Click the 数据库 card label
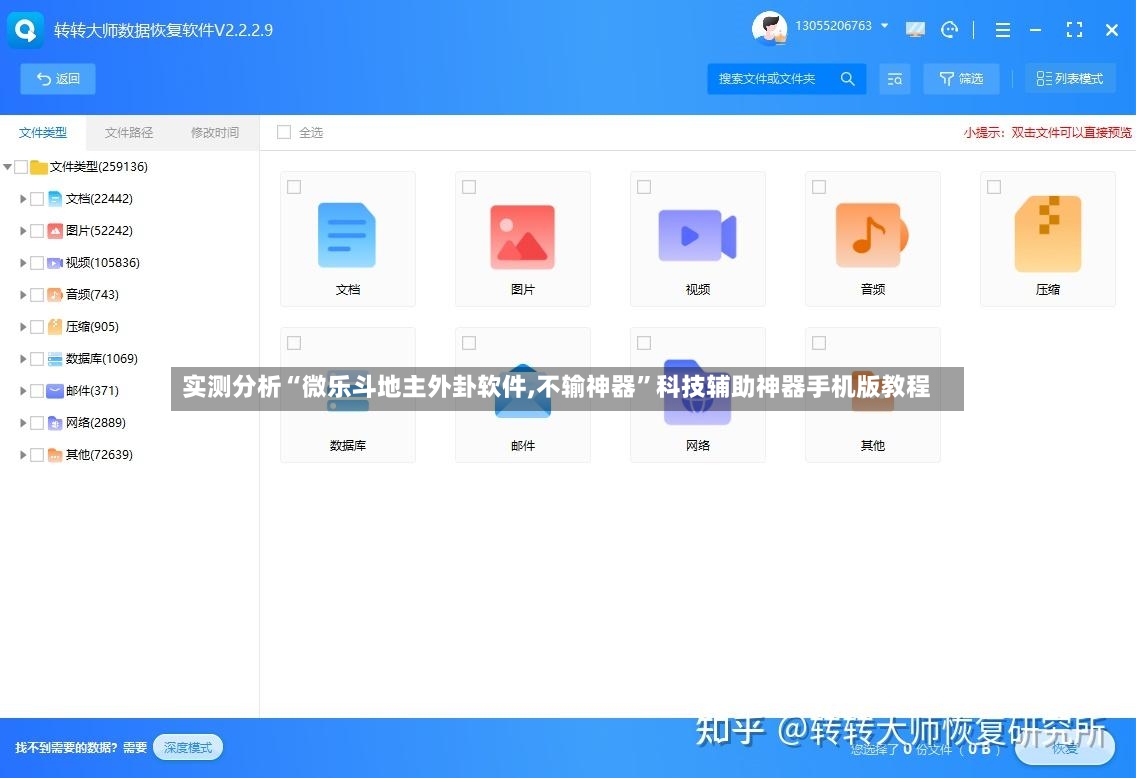The height and width of the screenshot is (778, 1136). click(348, 446)
